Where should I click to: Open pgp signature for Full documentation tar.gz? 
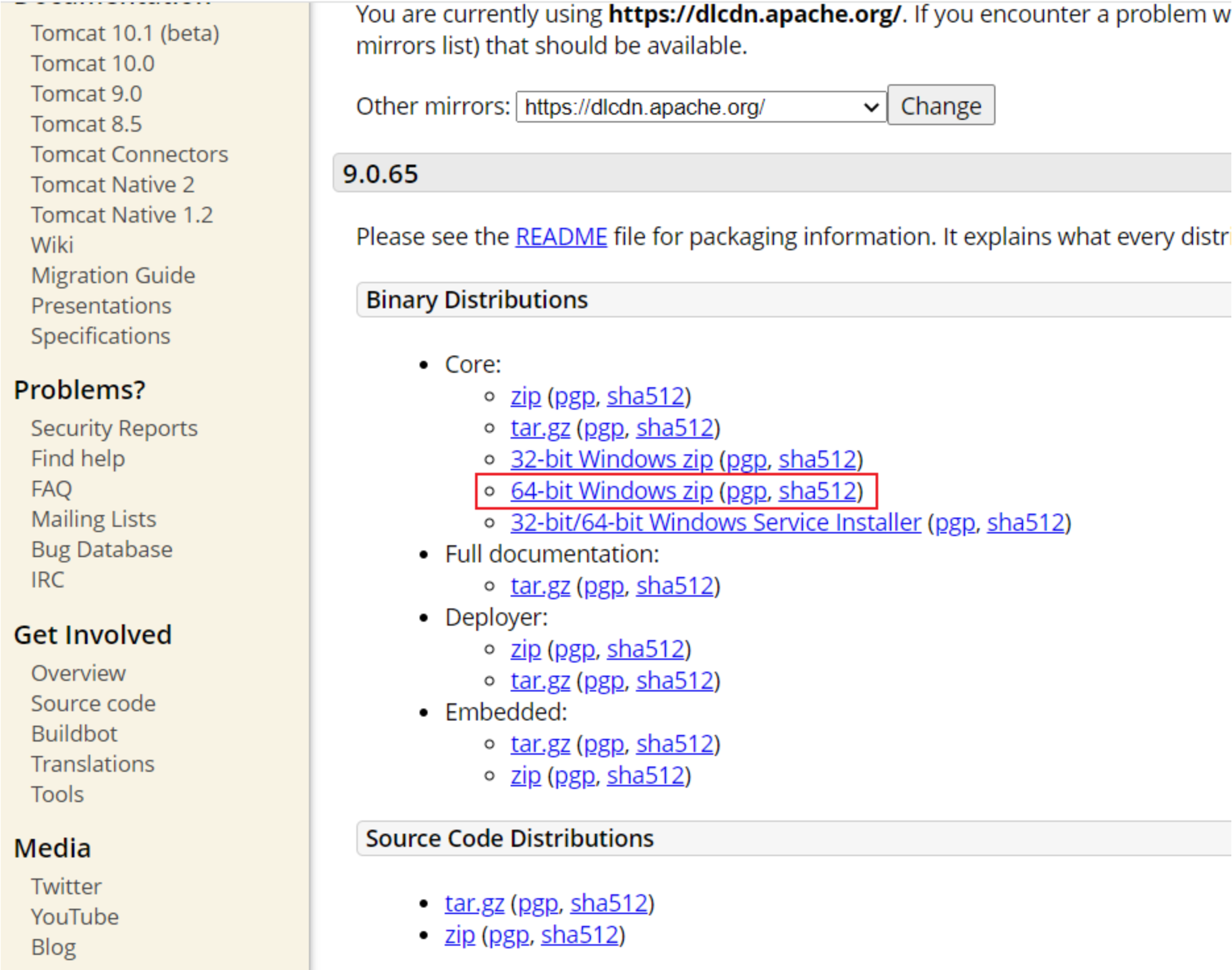pyautogui.click(x=604, y=586)
